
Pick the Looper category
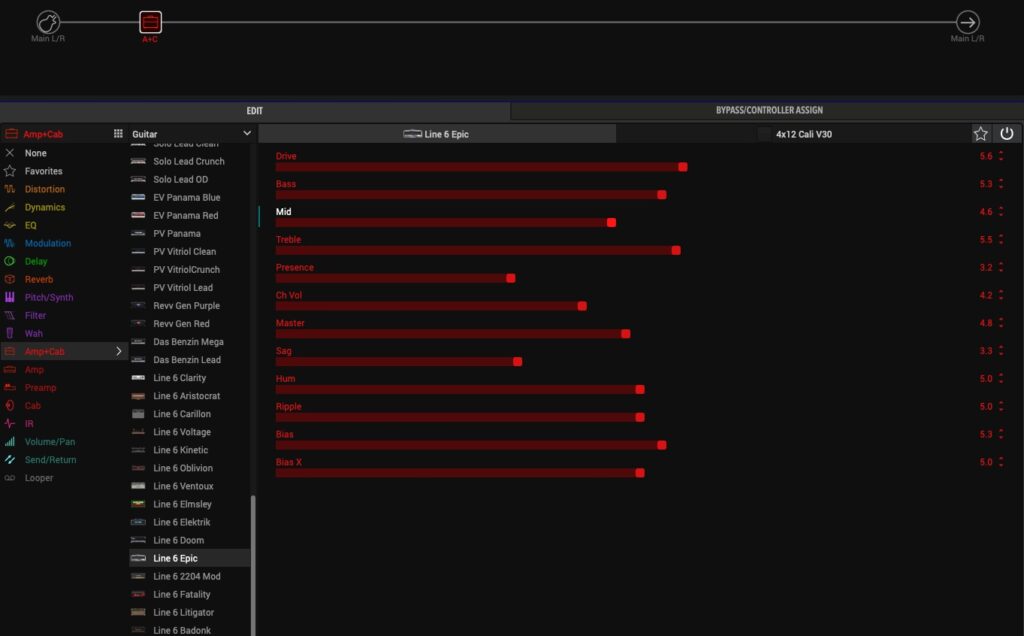pos(39,478)
